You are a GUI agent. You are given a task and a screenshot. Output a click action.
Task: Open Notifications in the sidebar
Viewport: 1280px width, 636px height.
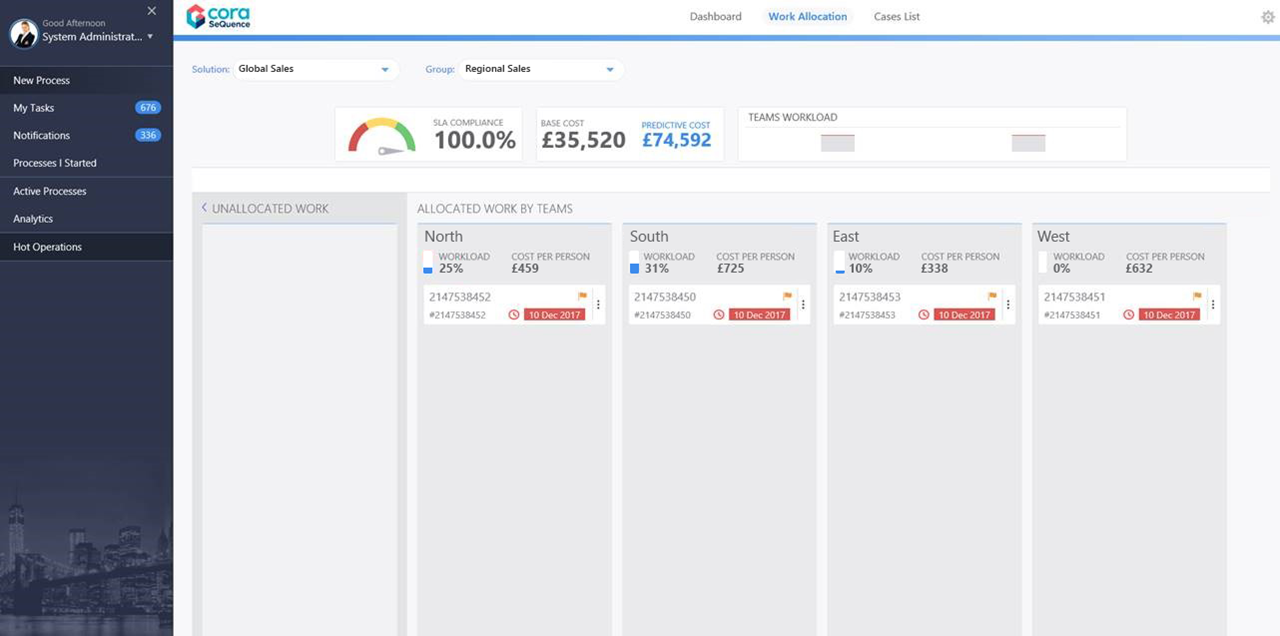(x=86, y=136)
